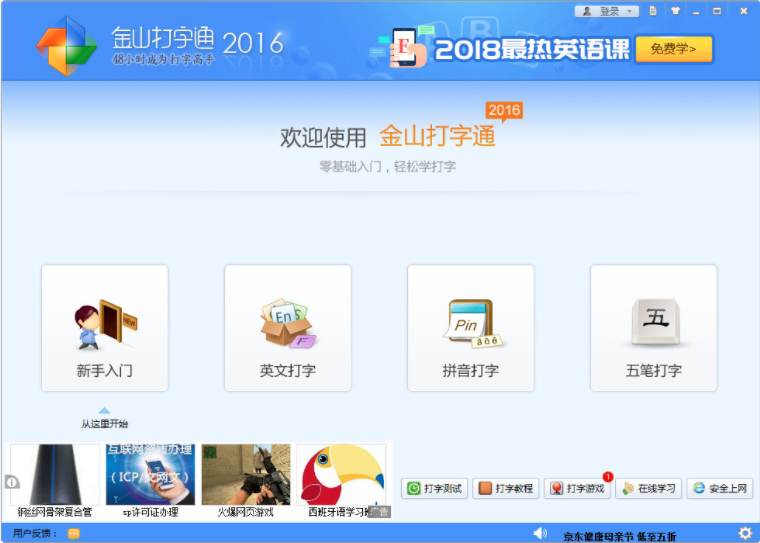
Task: Toggle sound with the speaker icon
Action: tap(540, 533)
